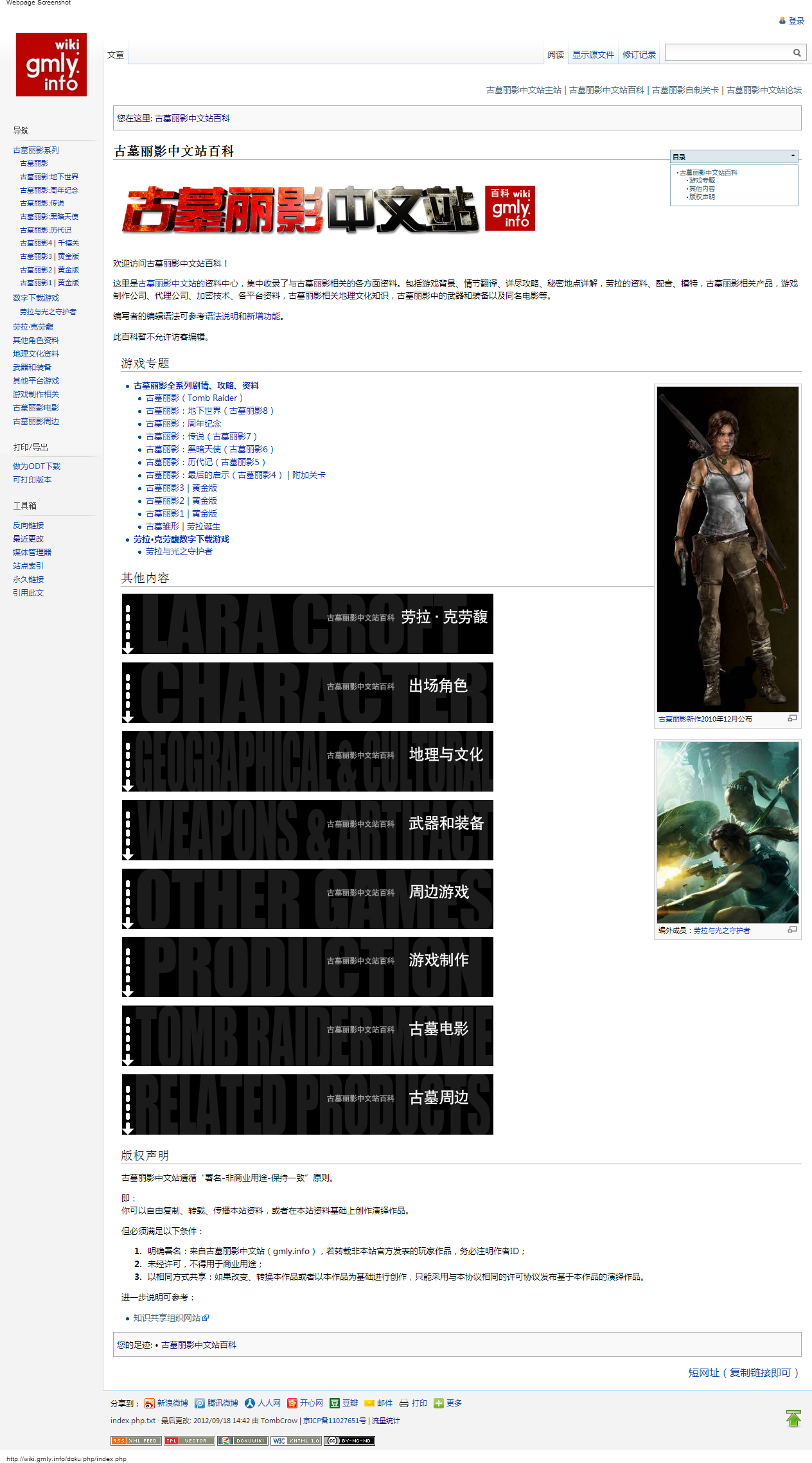
Task: Open the wiki gmly.info site logo
Action: (51, 64)
